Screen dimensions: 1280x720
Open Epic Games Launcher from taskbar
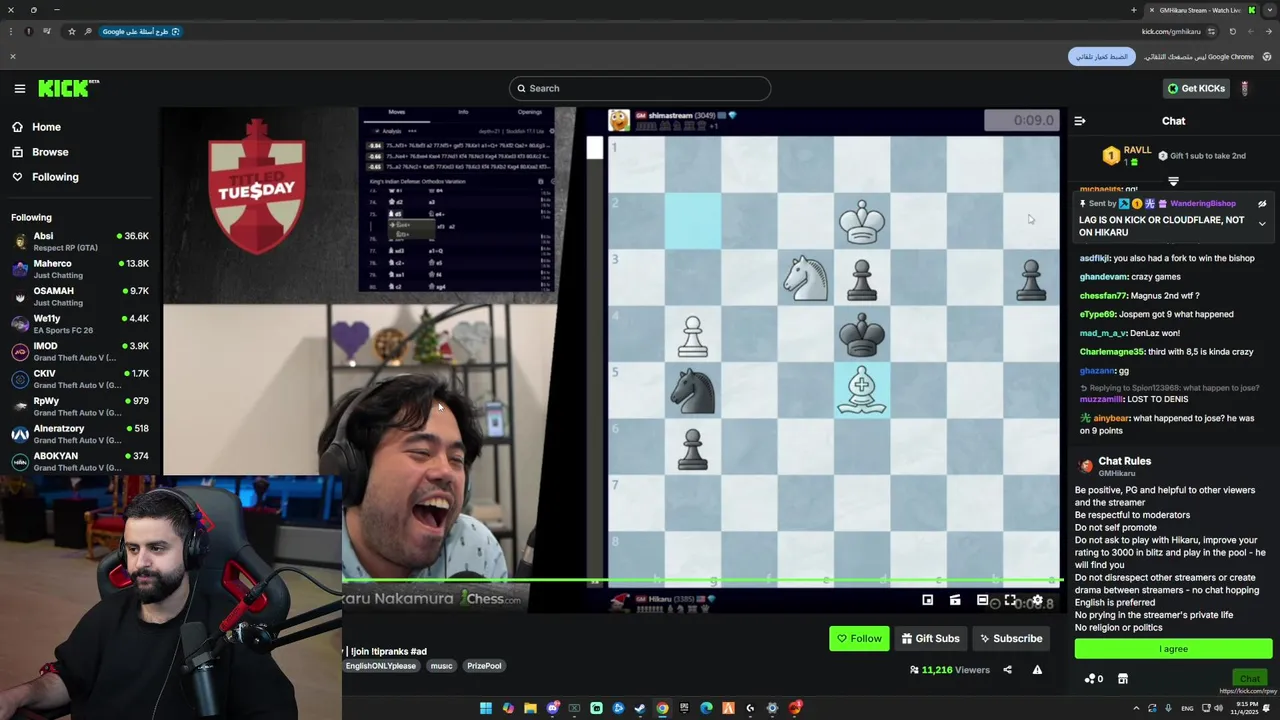(x=684, y=708)
